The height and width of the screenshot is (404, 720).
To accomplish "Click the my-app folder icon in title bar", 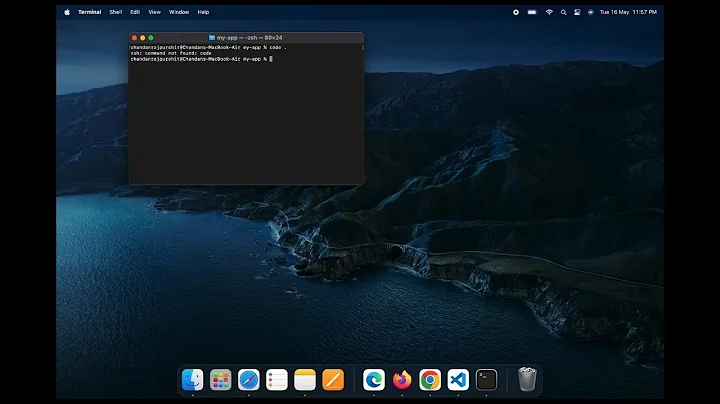I will coord(212,38).
